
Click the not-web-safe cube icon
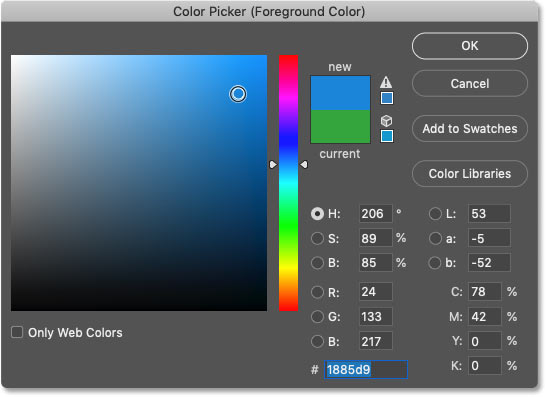point(386,121)
